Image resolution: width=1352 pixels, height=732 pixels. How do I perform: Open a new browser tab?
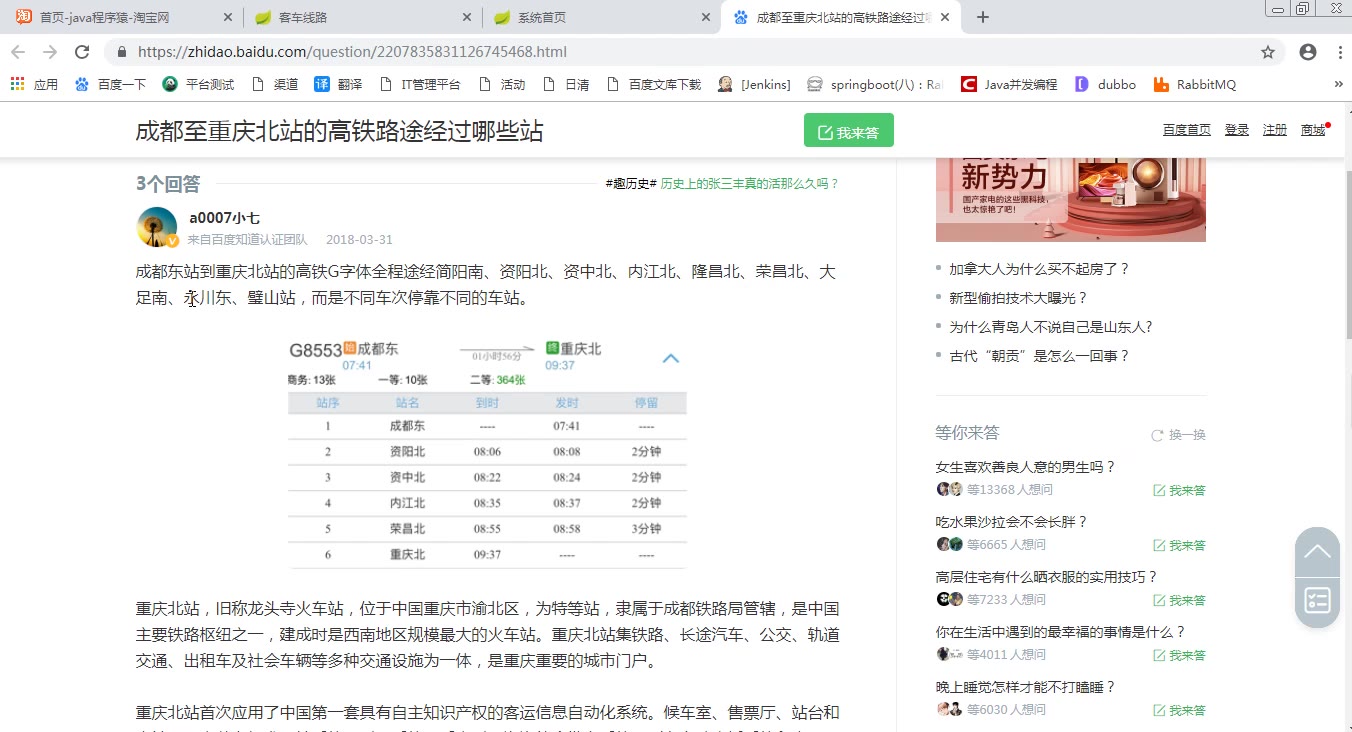coord(983,17)
